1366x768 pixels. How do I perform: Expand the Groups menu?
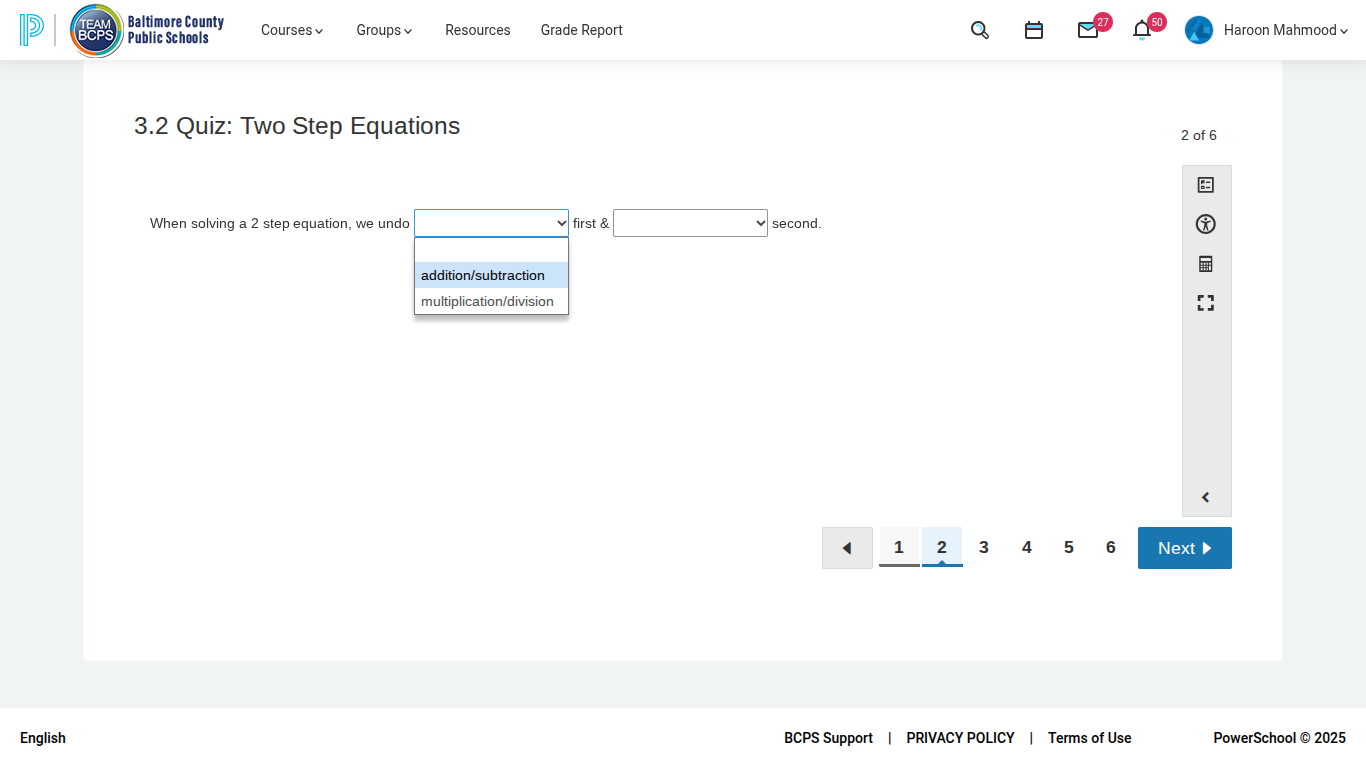(384, 30)
